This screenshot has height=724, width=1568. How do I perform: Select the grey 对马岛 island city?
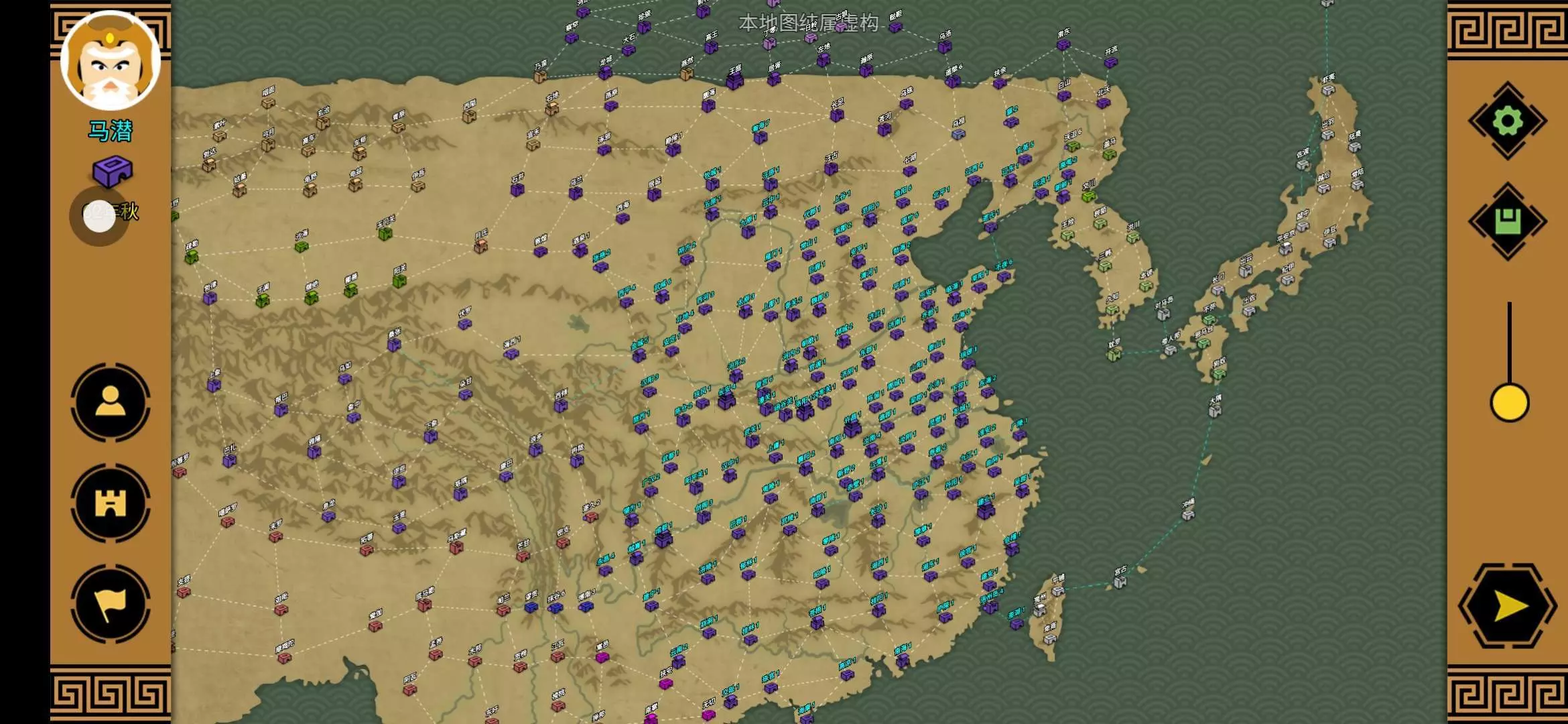(1163, 314)
